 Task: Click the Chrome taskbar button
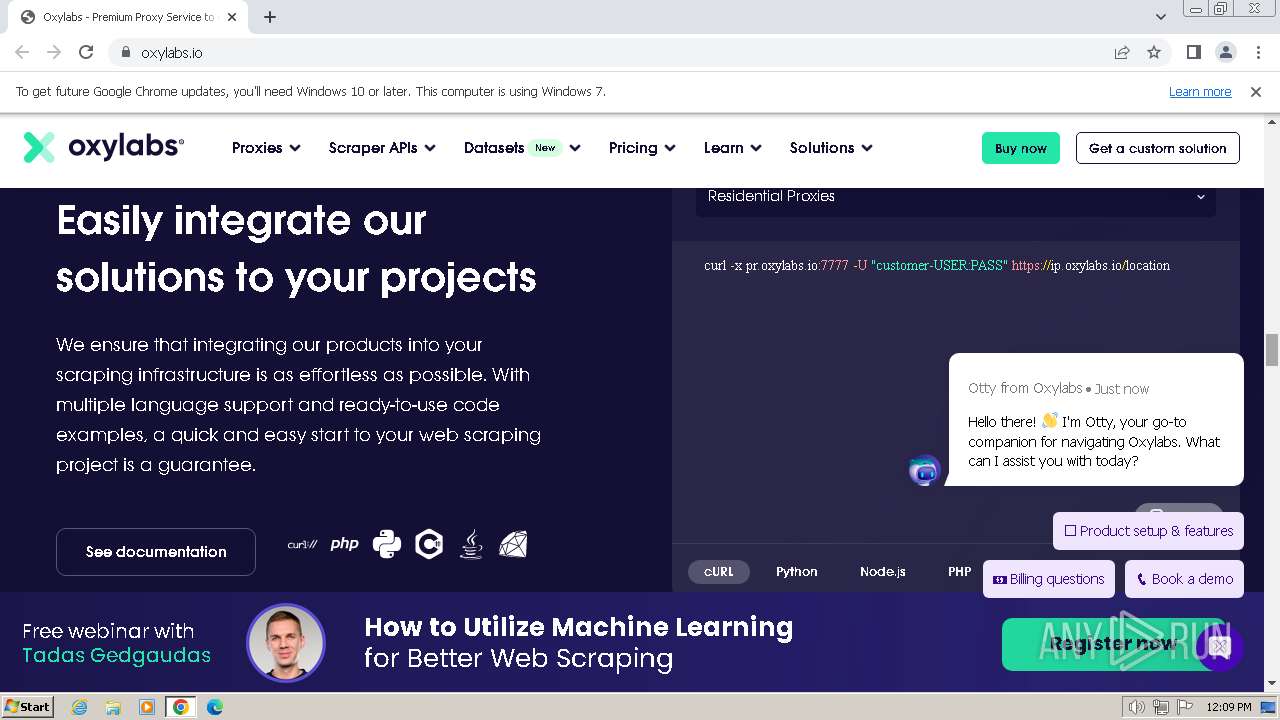pos(181,707)
